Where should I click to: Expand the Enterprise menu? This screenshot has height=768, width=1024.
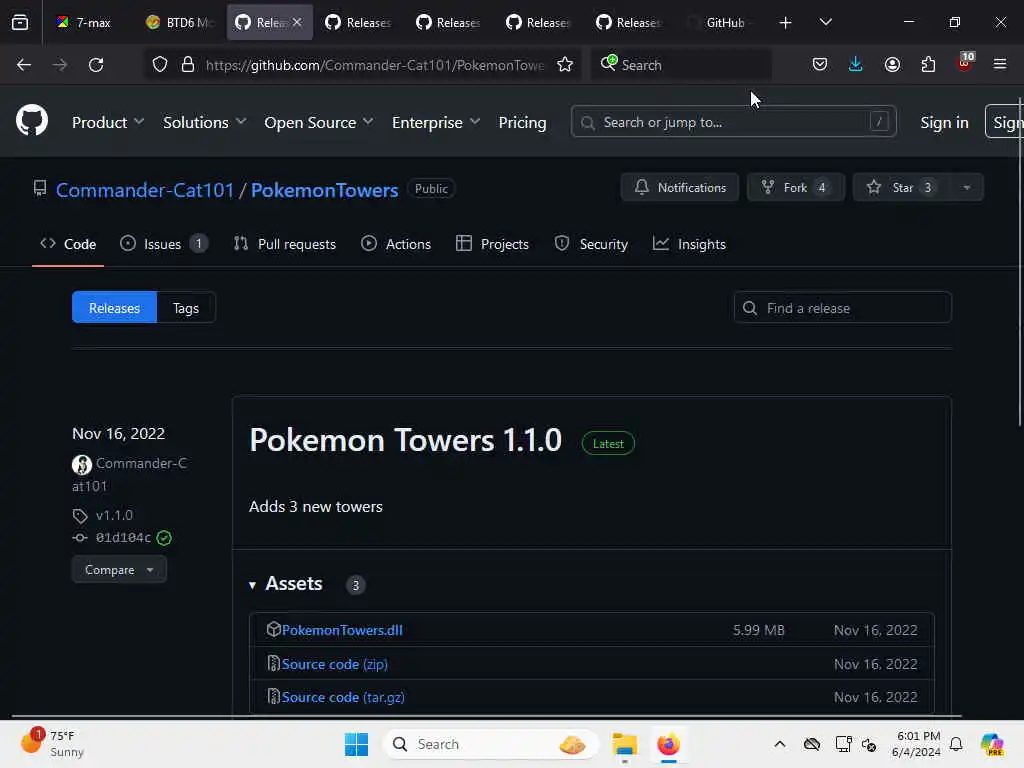436,122
